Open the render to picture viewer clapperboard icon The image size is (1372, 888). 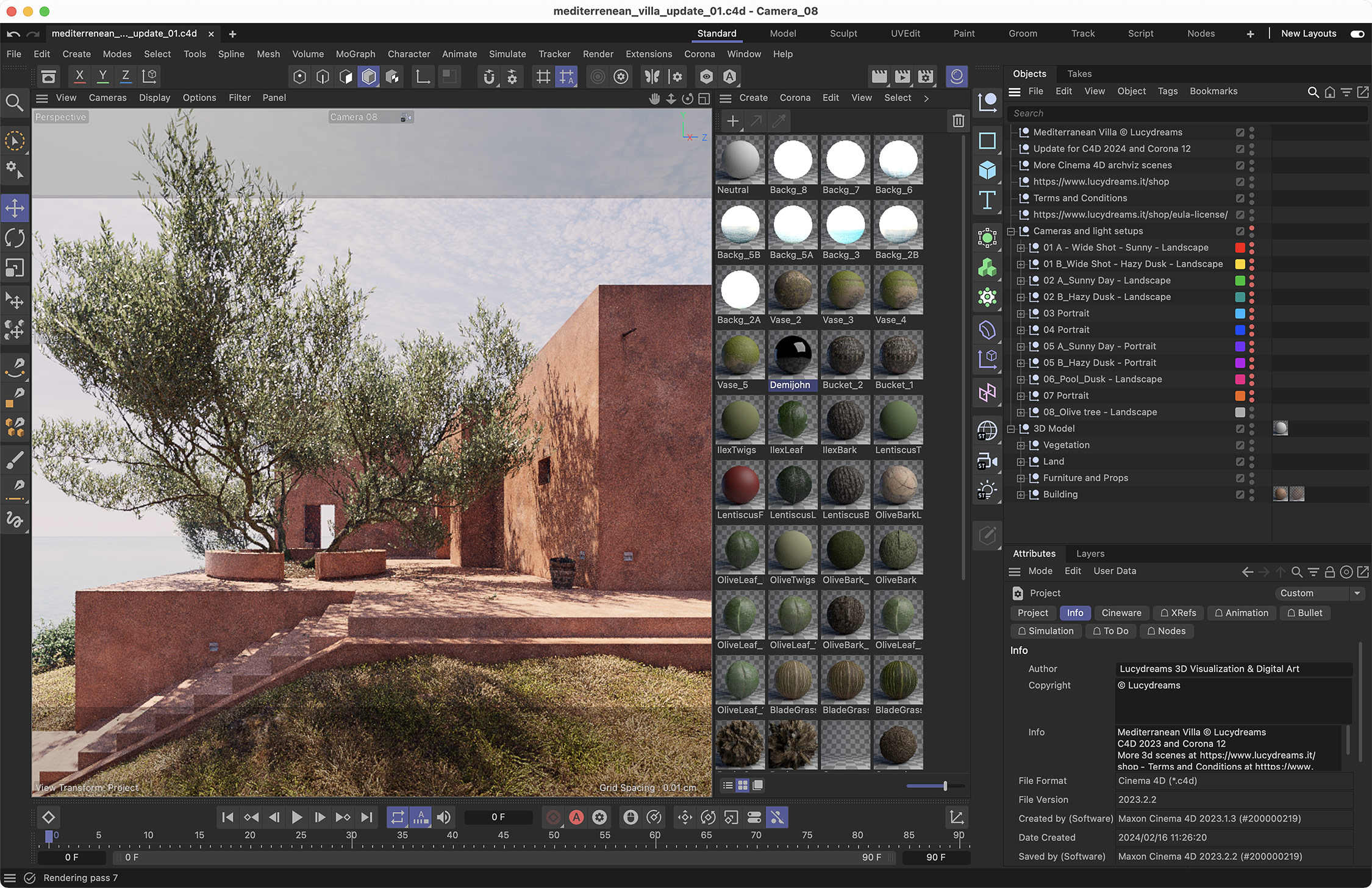click(x=902, y=76)
